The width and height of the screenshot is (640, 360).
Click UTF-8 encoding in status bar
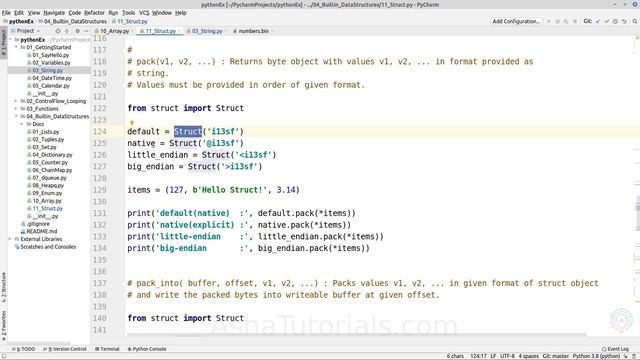click(507, 356)
